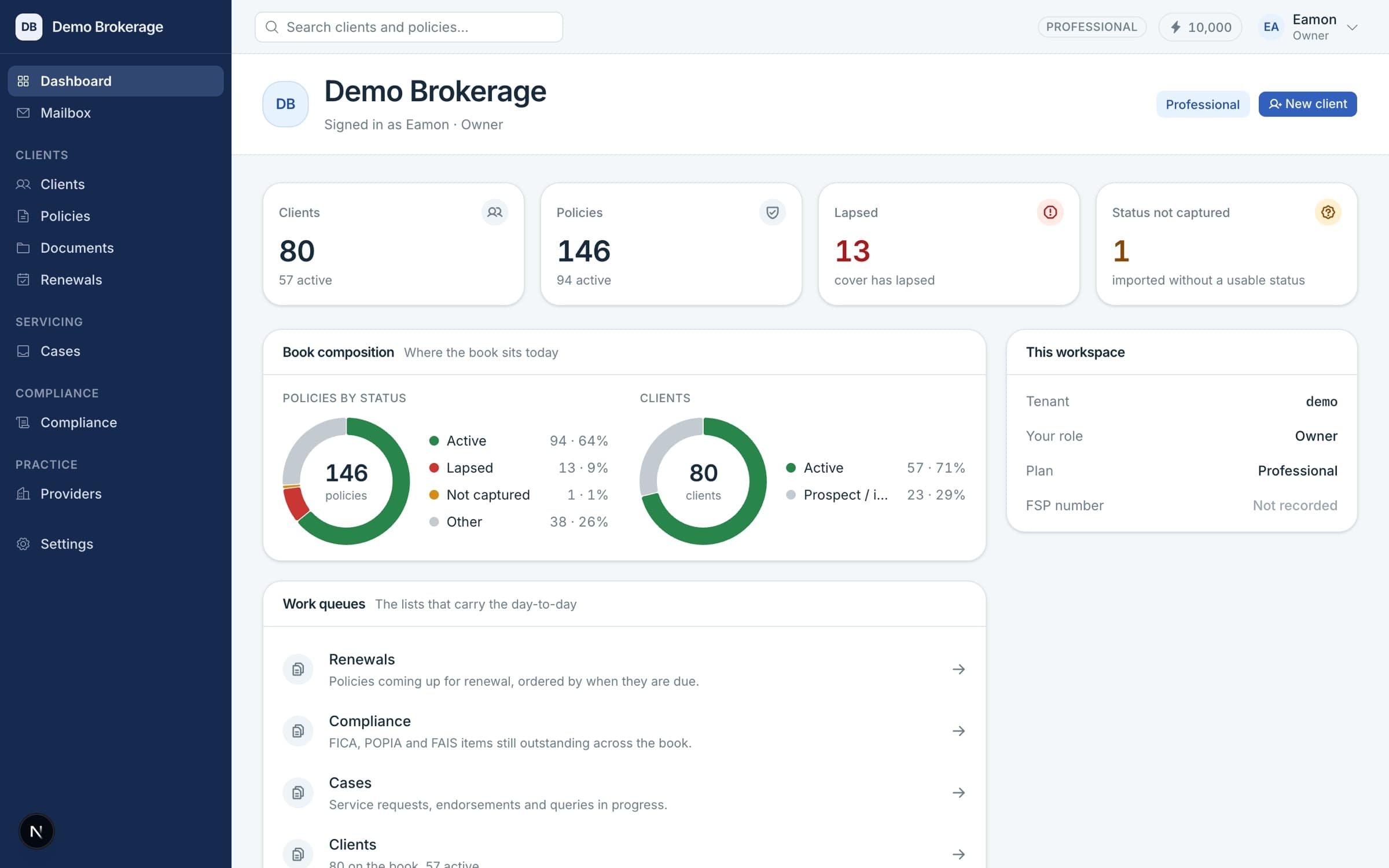Click the Renewals calendar icon in sidebar
The height and width of the screenshot is (868, 1389).
(x=23, y=279)
